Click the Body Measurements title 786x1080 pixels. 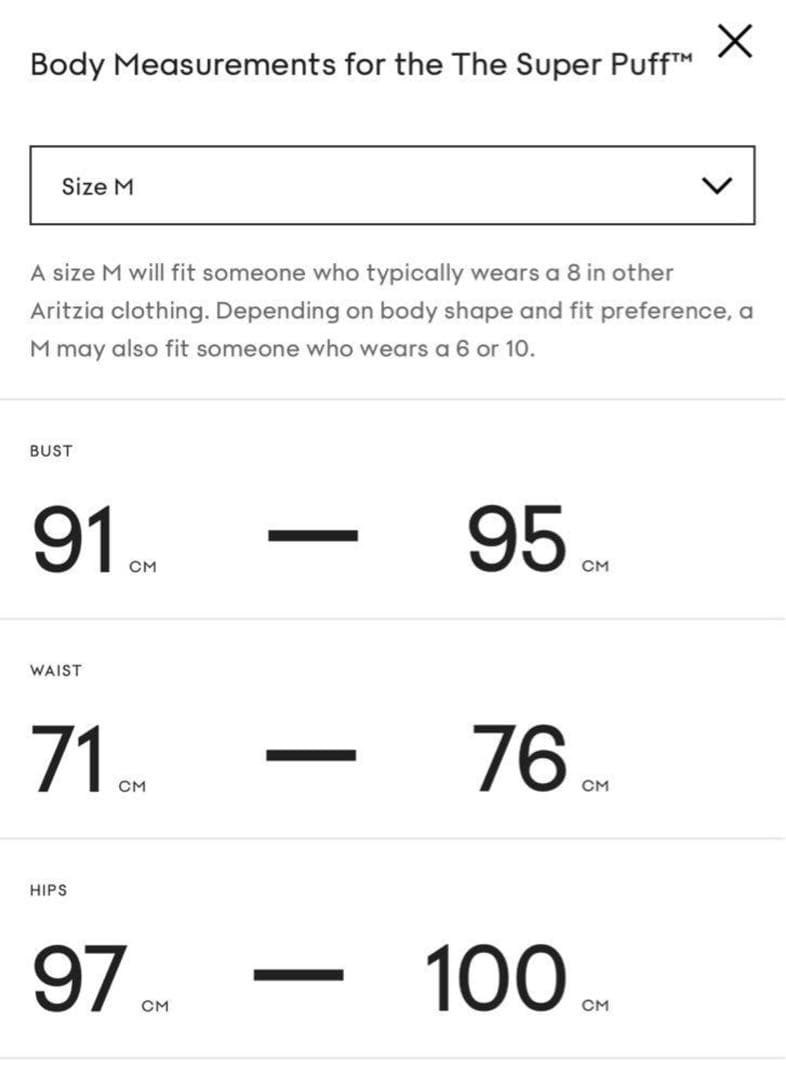click(353, 64)
